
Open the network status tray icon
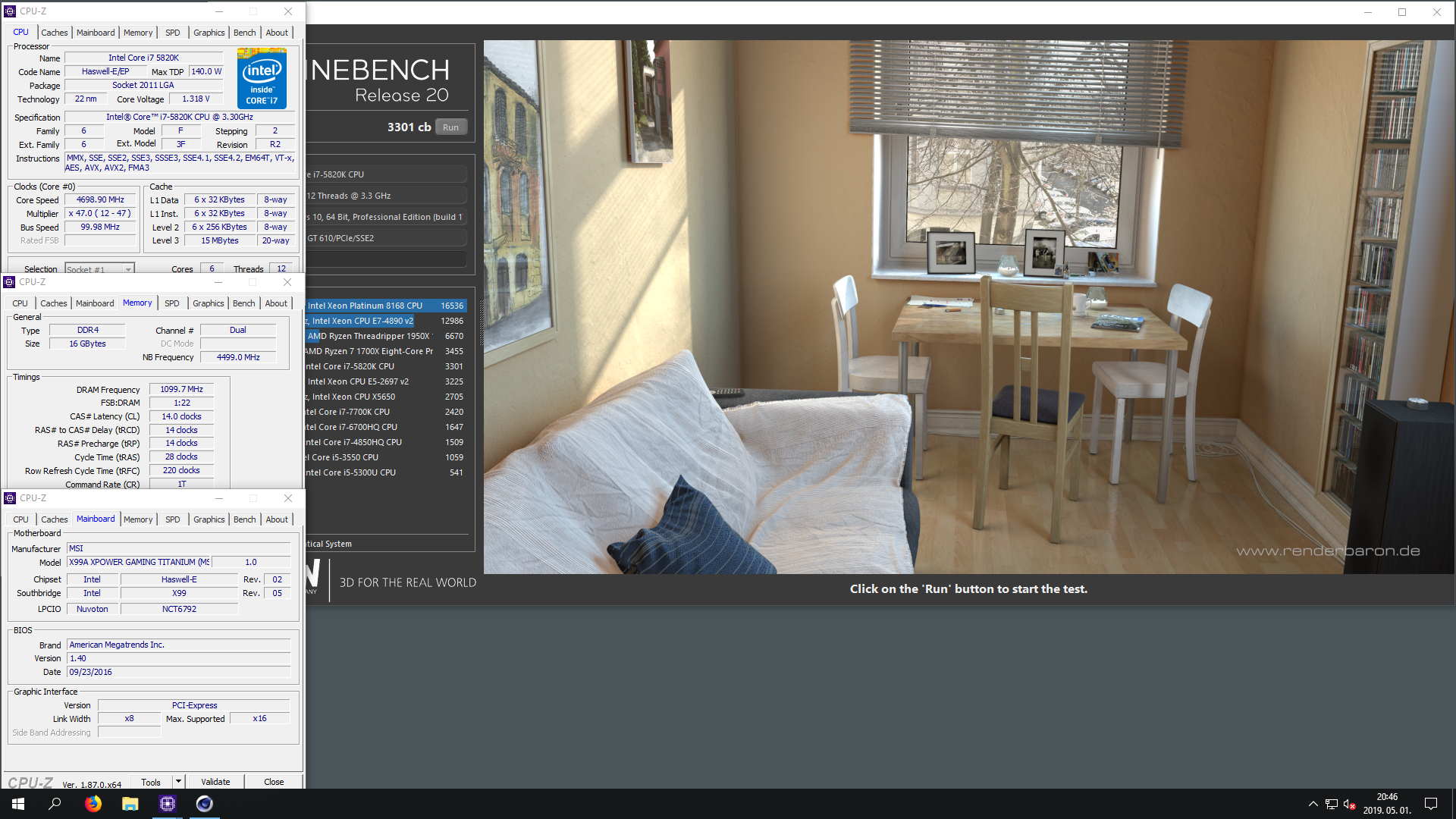point(1331,804)
